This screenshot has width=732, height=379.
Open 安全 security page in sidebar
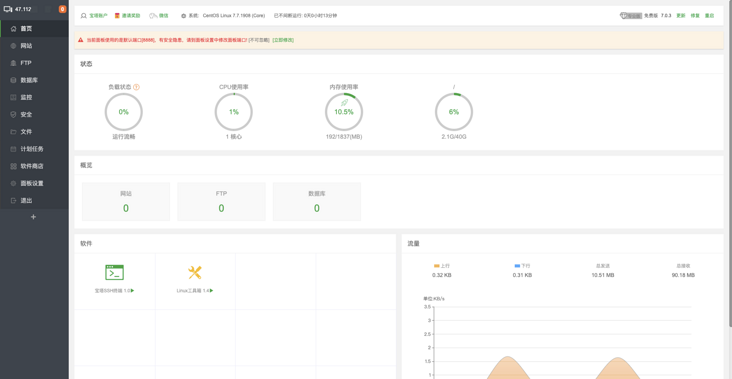34,114
